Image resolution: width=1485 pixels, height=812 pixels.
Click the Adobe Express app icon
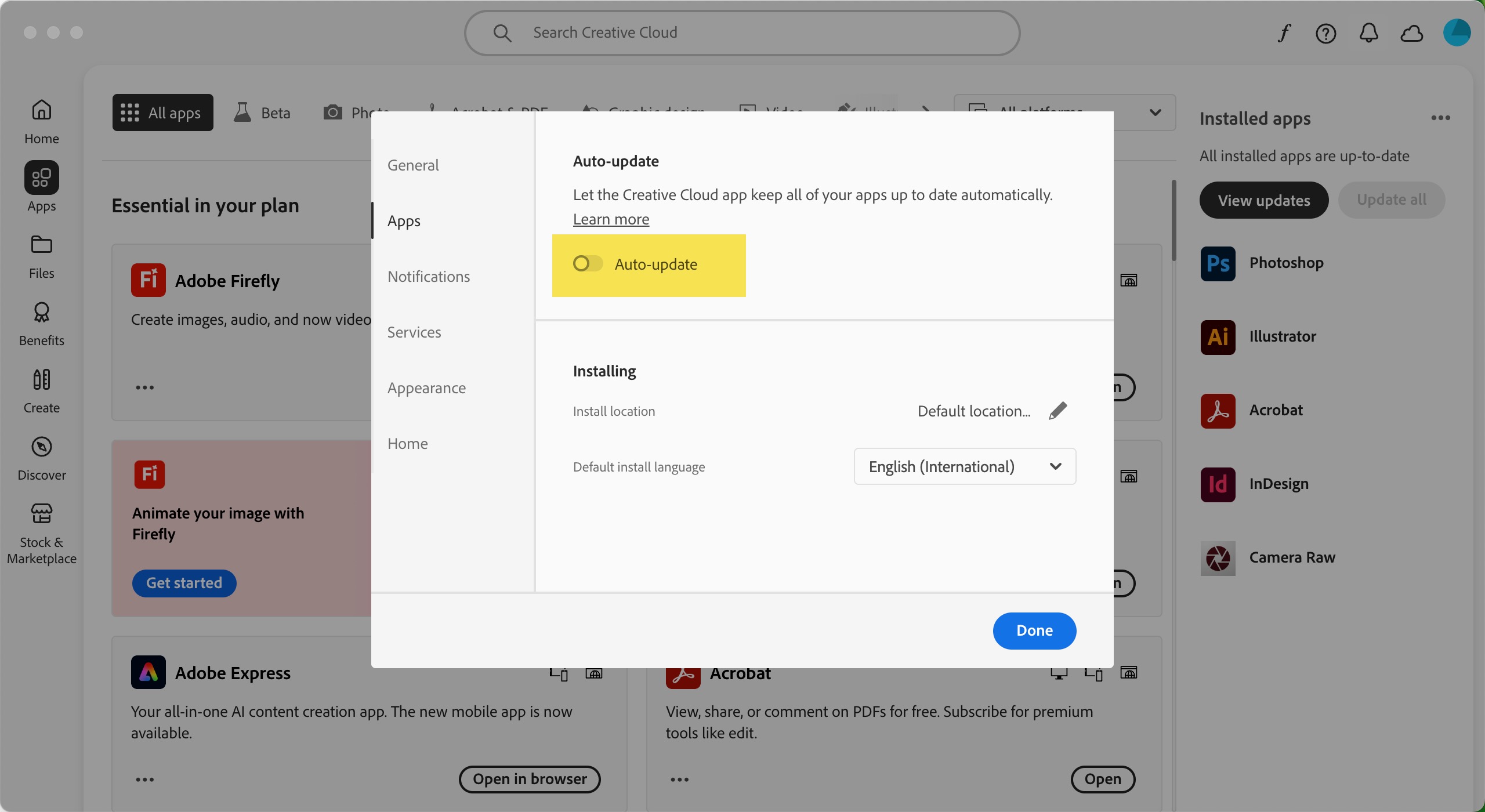pos(148,672)
